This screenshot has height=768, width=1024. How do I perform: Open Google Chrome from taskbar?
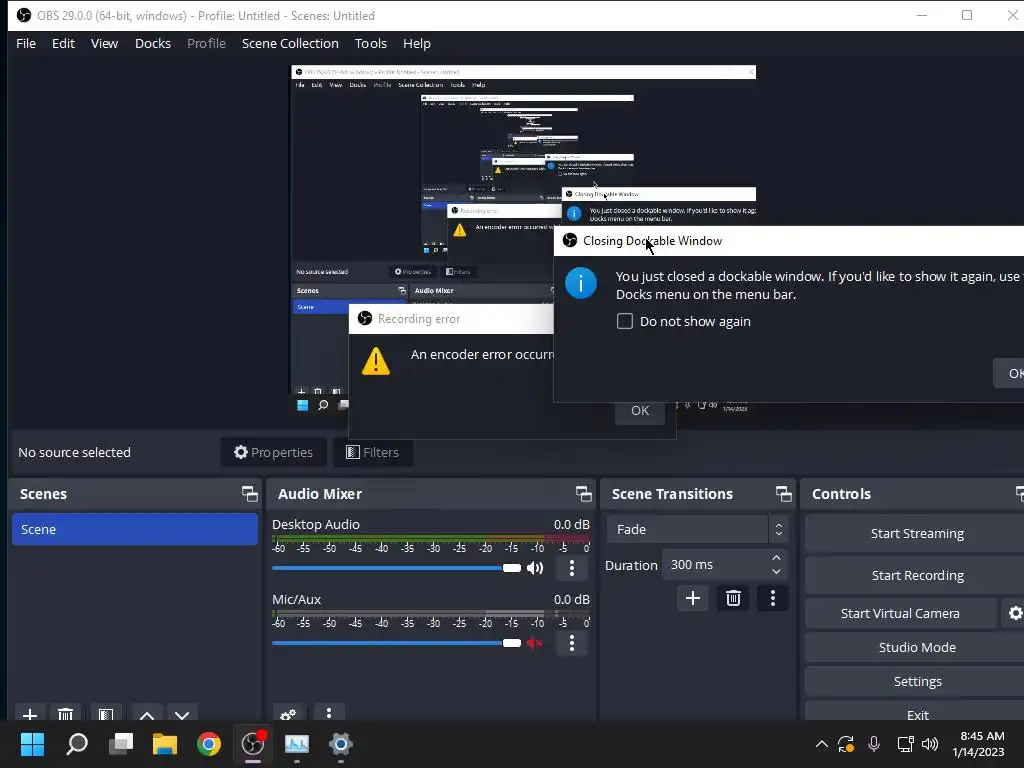209,743
